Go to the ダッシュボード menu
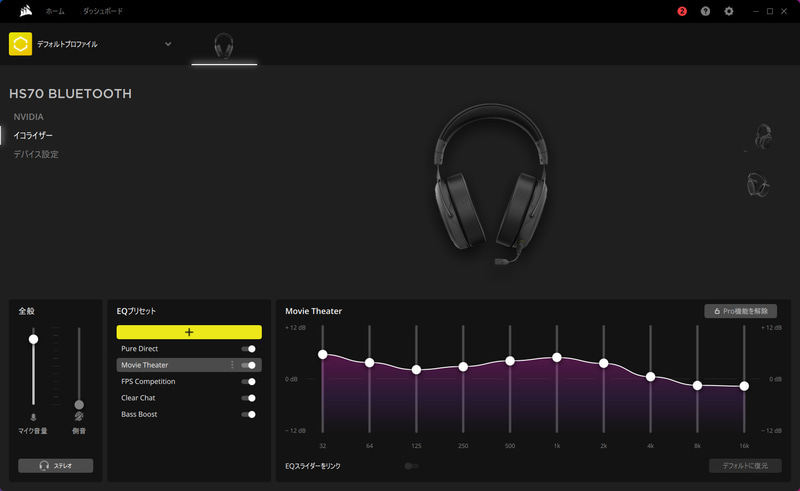This screenshot has width=800, height=491. 103,11
